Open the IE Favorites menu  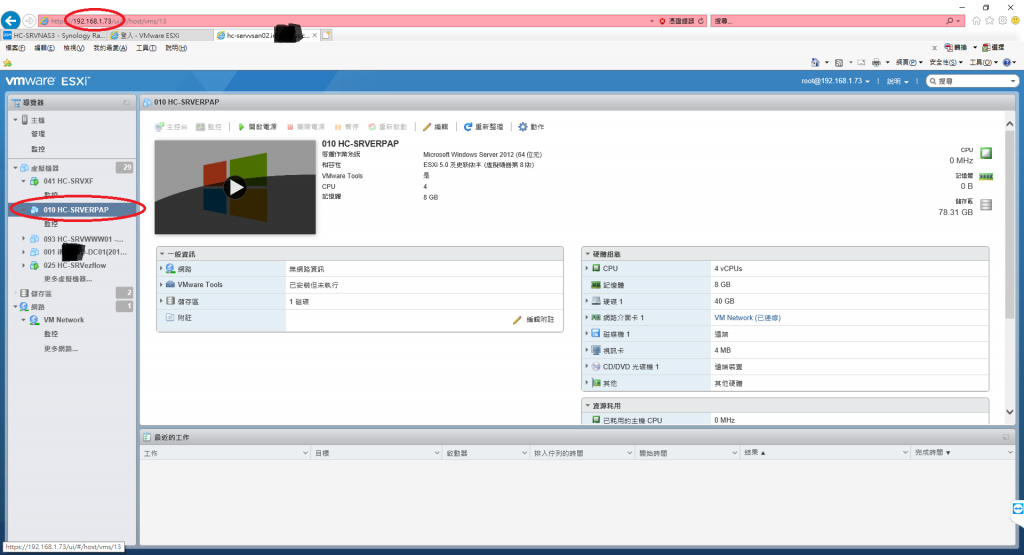coord(110,48)
